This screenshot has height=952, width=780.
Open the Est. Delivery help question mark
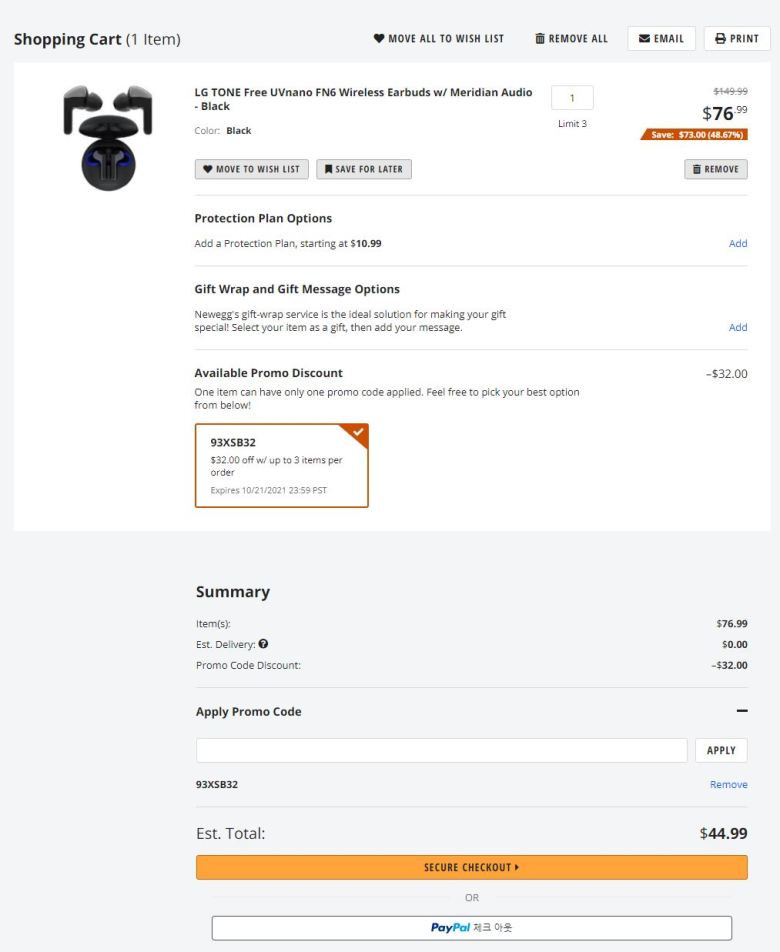coord(263,644)
